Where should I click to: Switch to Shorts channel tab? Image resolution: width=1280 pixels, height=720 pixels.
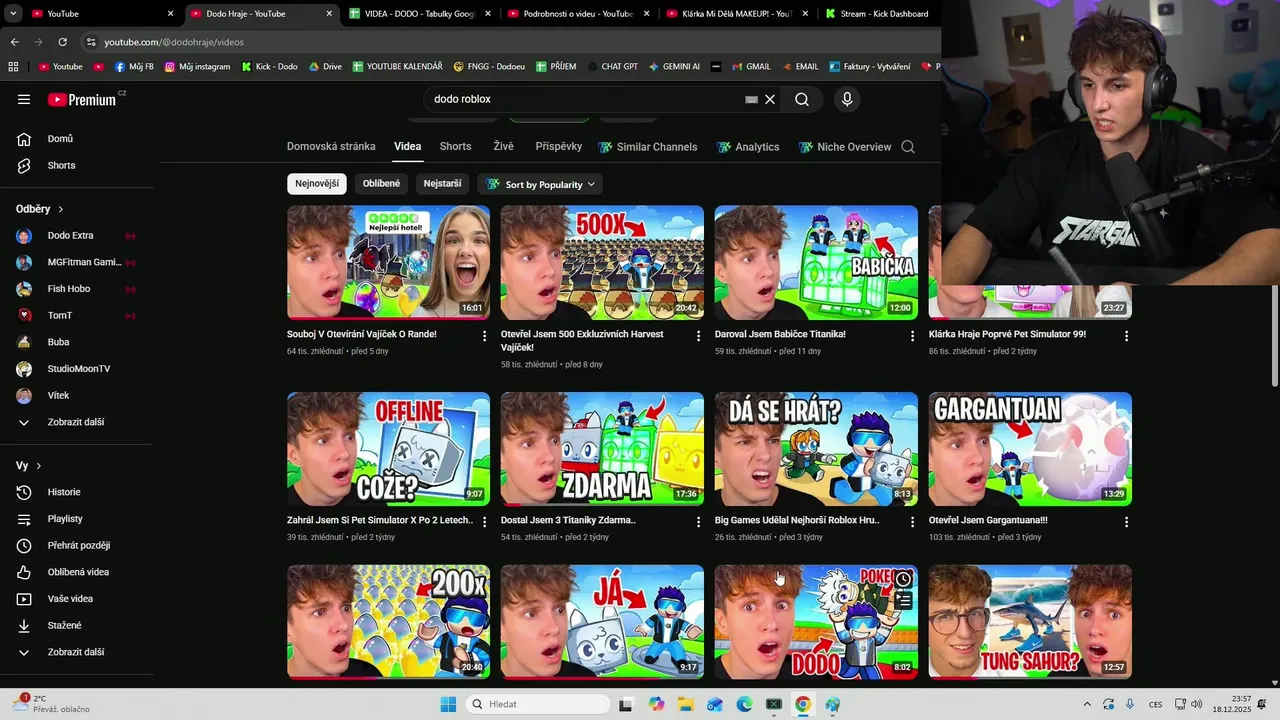tap(455, 146)
